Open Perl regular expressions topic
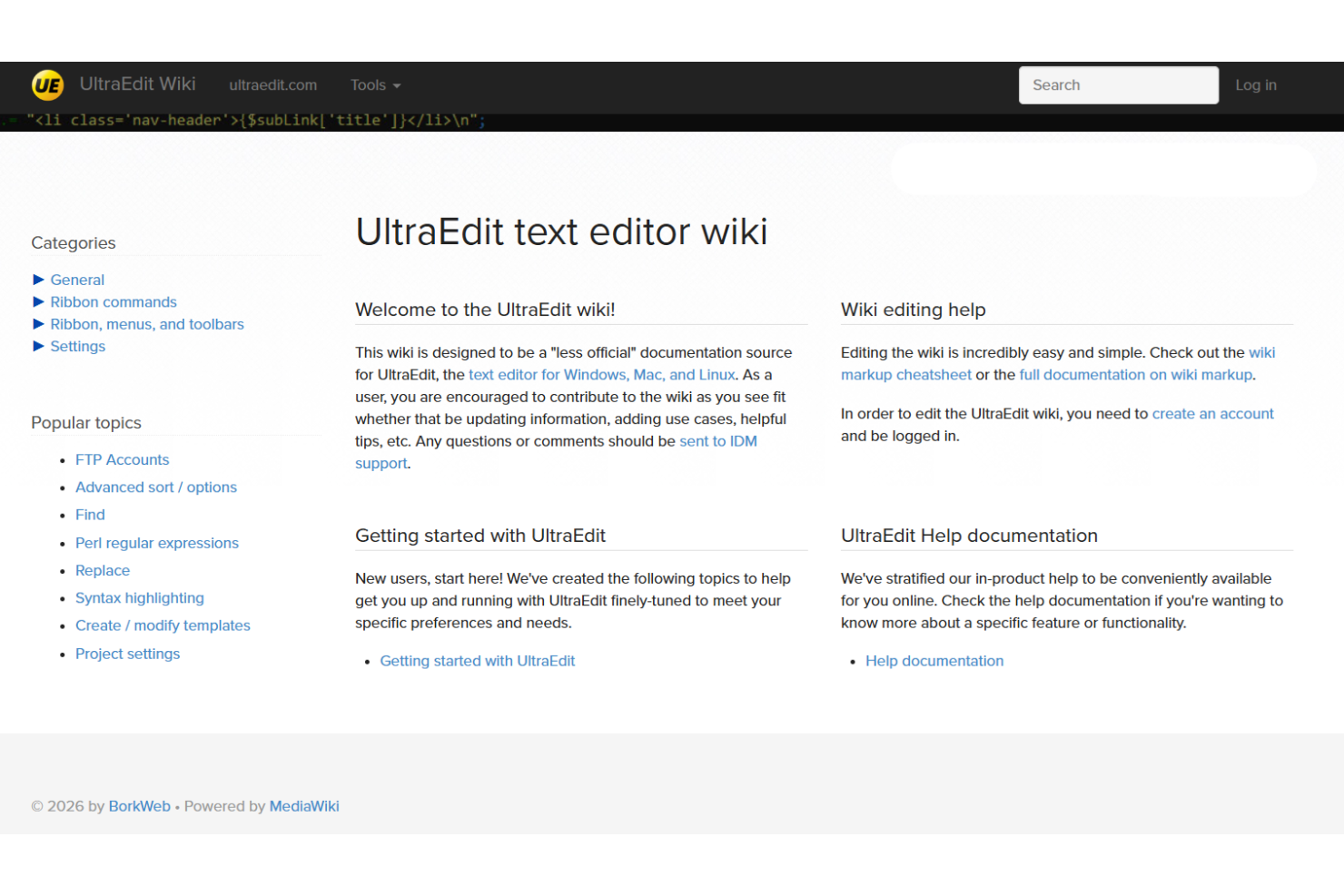 (x=157, y=543)
